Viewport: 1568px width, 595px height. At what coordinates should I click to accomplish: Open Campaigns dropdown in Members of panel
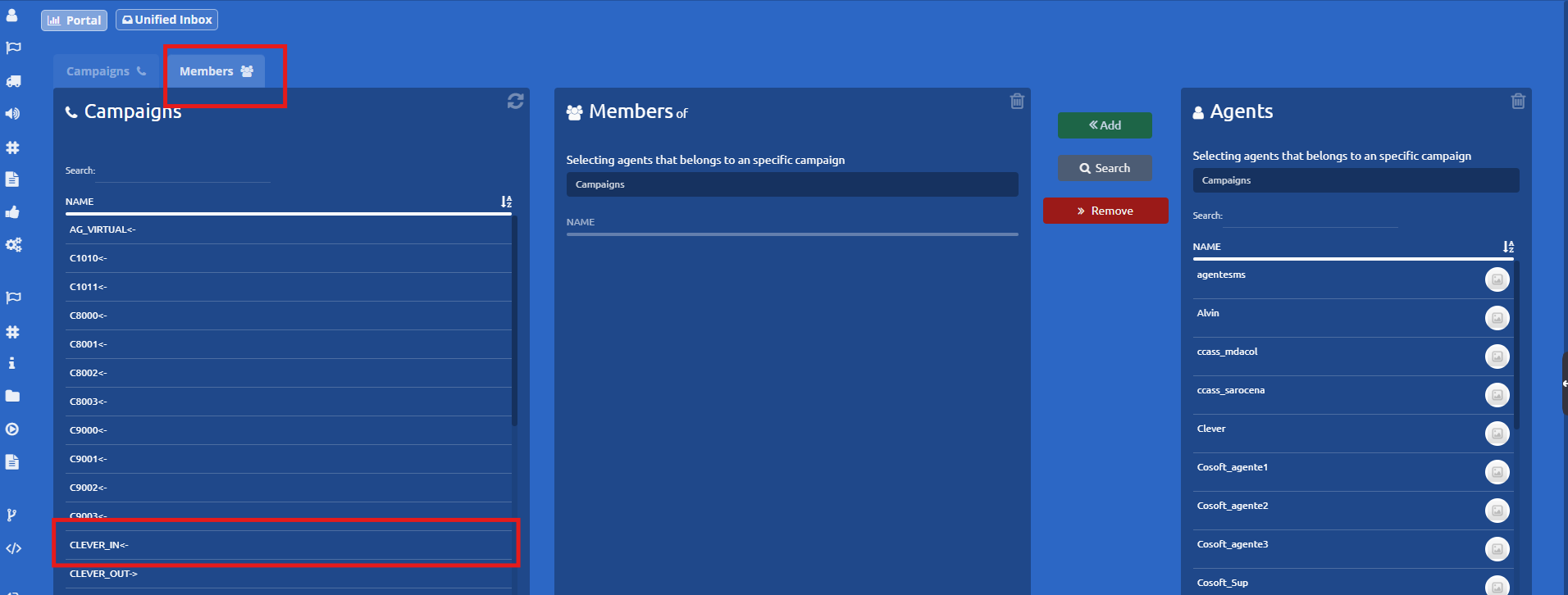(x=791, y=184)
